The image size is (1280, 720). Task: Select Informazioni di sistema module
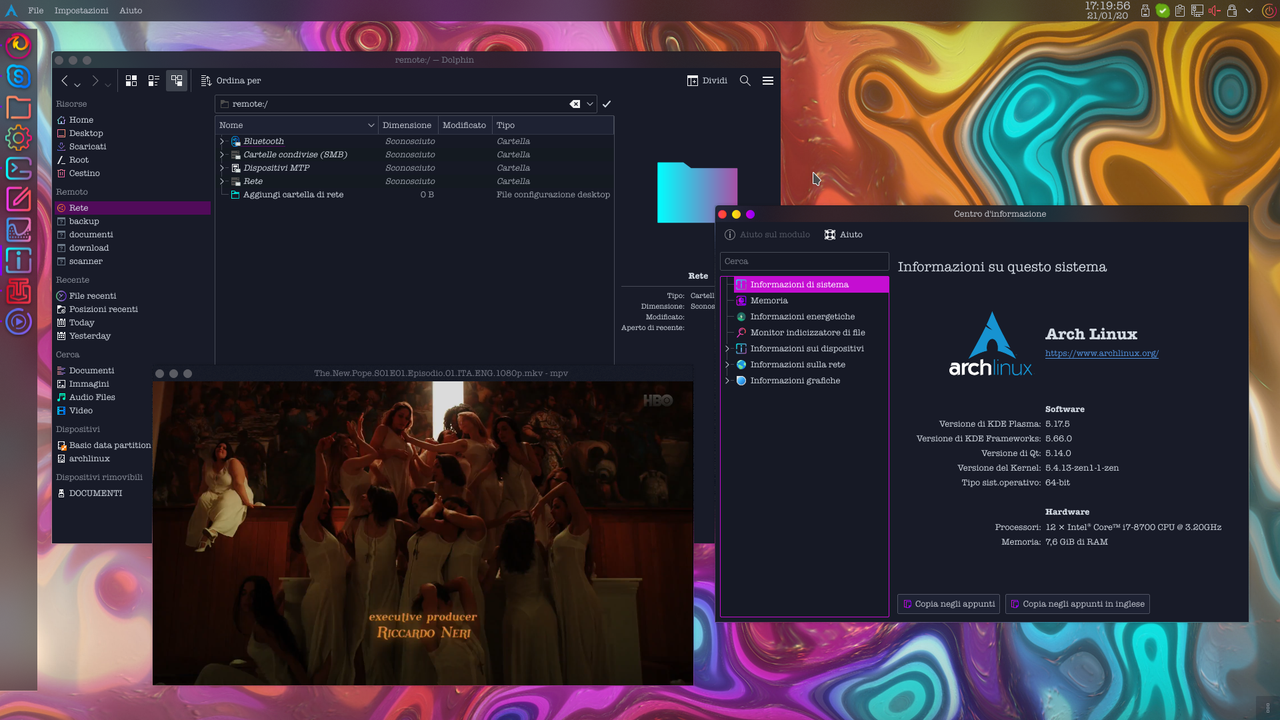point(811,285)
